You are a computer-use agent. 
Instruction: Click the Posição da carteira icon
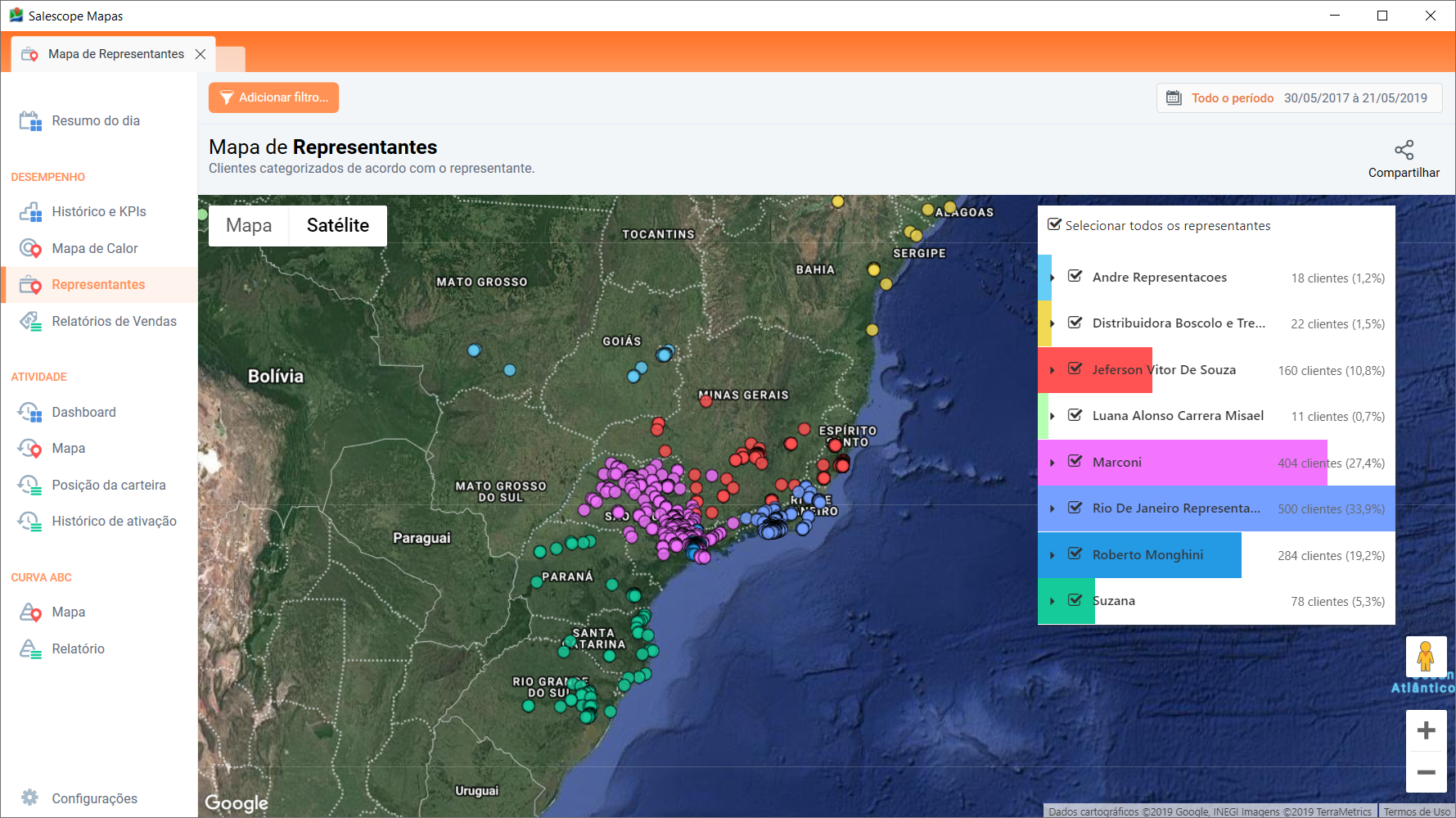[x=30, y=485]
